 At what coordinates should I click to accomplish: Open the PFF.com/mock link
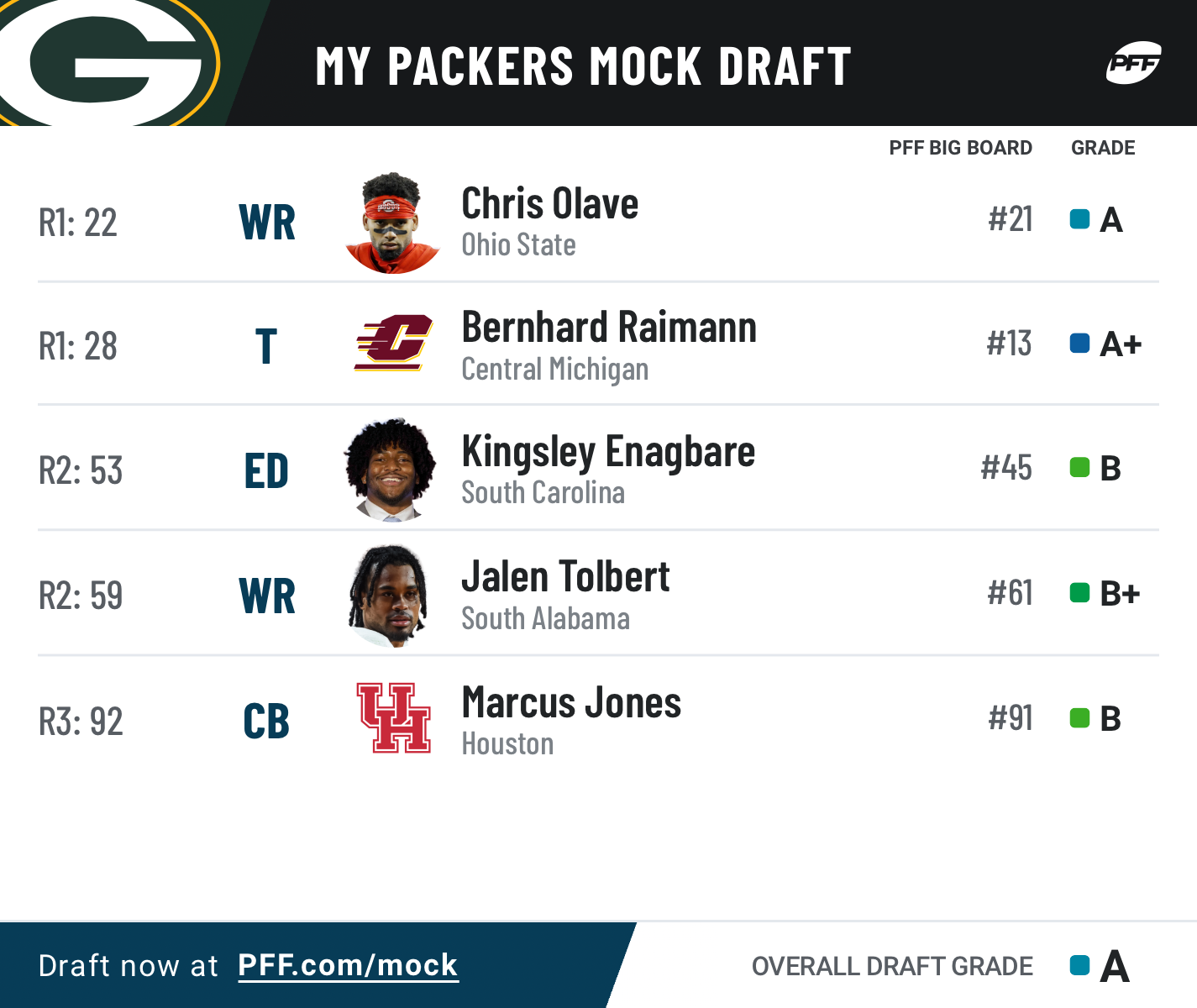[x=348, y=966]
